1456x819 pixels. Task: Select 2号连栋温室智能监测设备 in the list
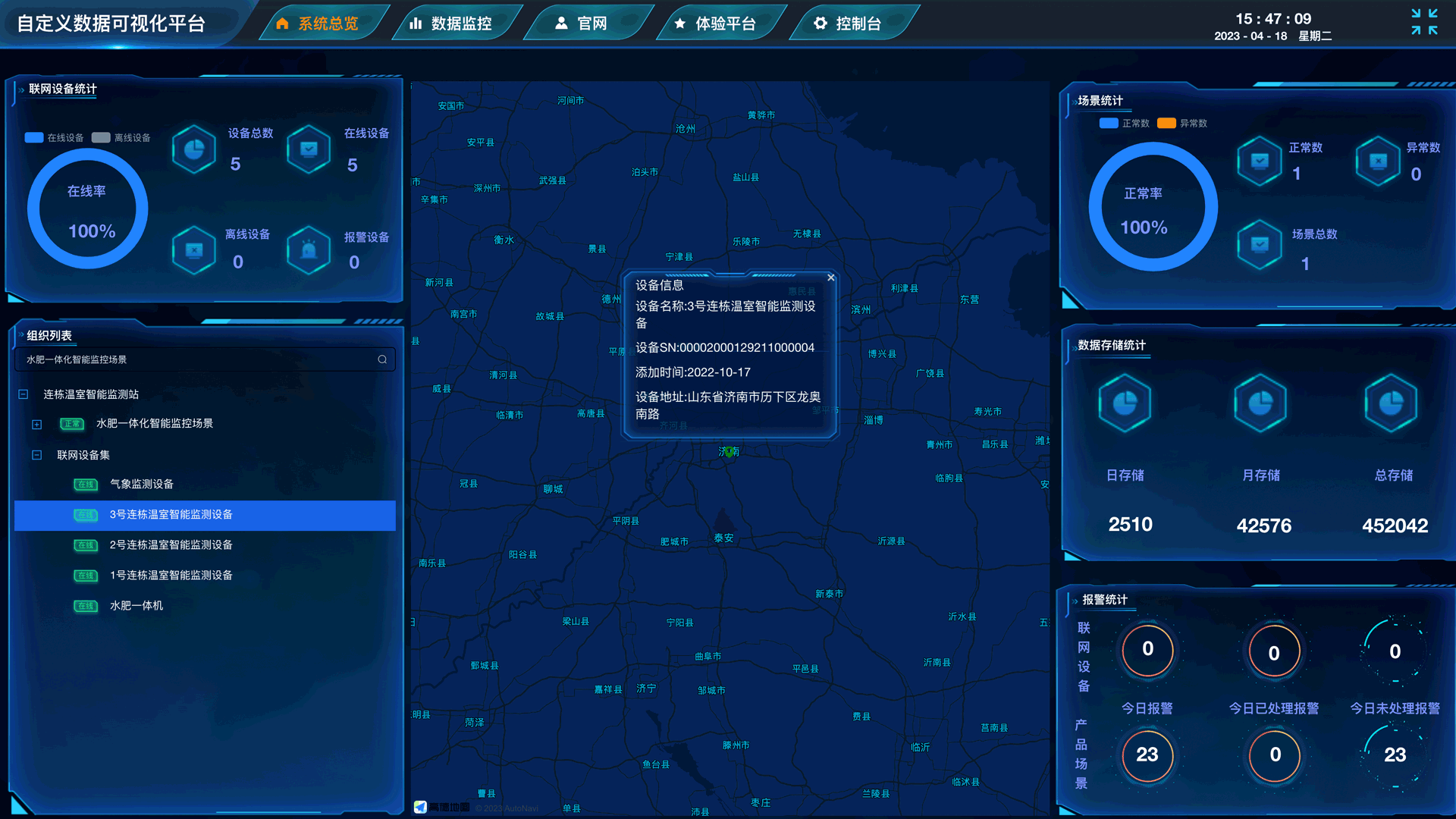coord(171,544)
